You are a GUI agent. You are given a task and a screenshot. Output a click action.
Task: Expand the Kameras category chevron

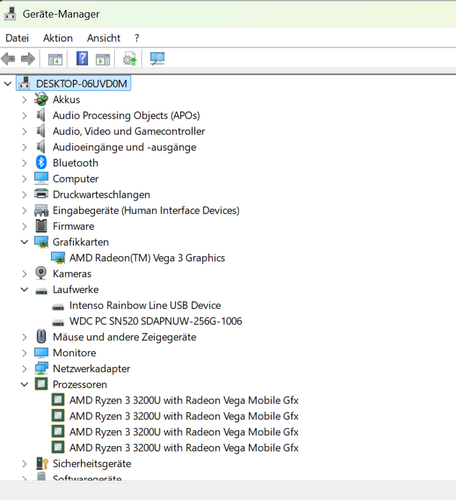coord(24,274)
